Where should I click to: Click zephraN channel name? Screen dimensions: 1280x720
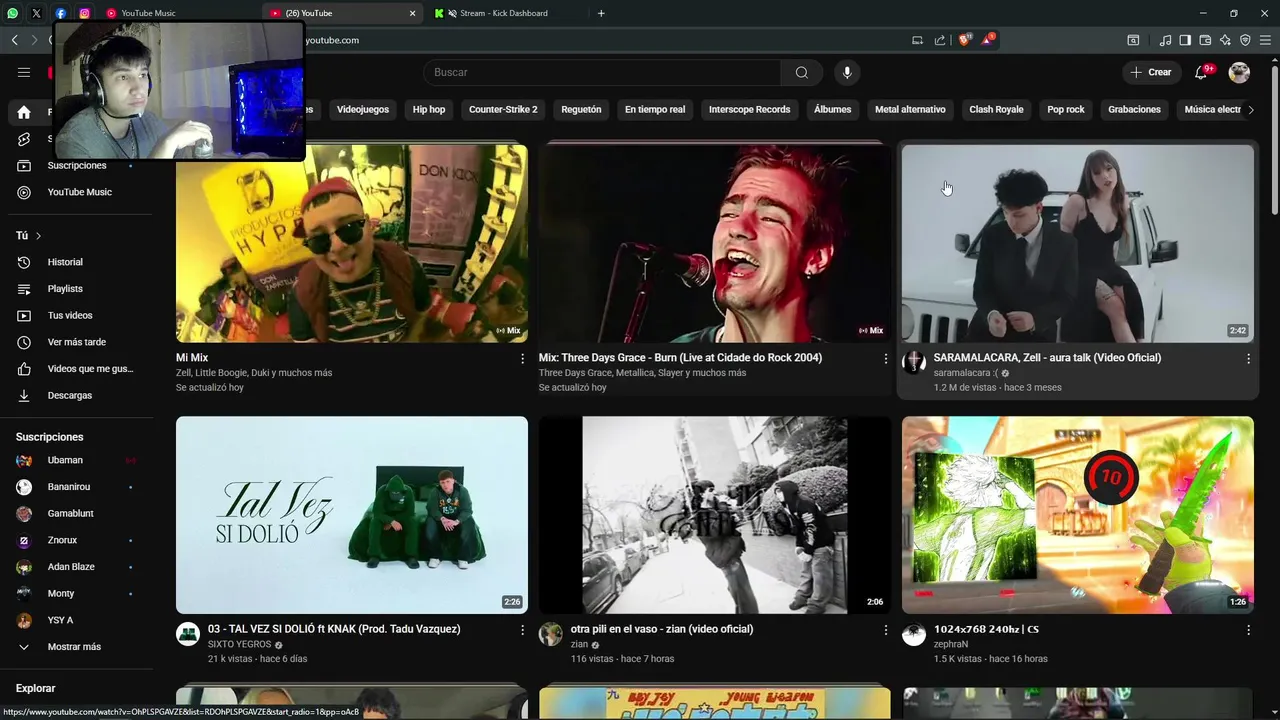point(951,645)
